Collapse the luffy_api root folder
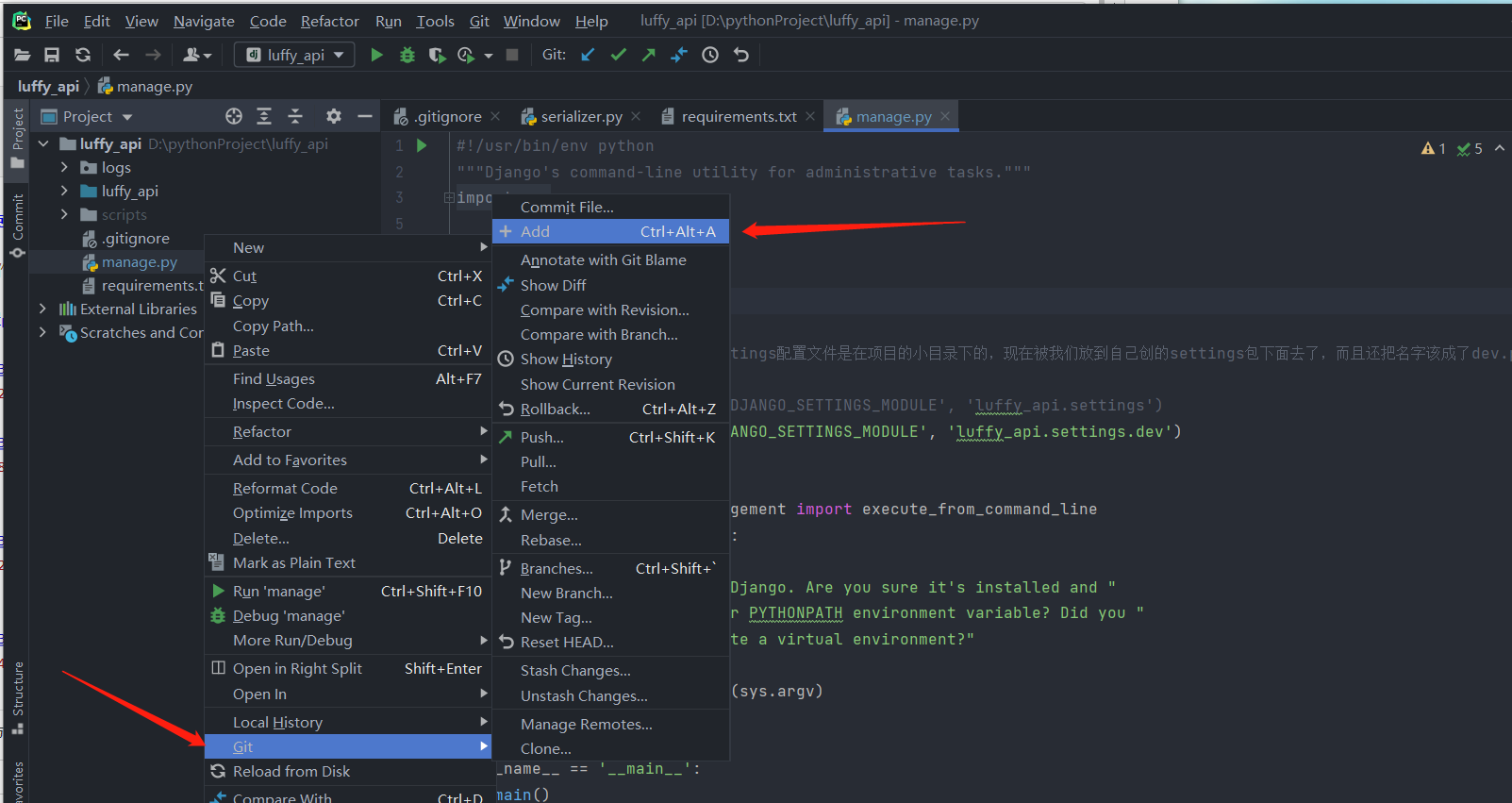This screenshot has height=803, width=1512. pyautogui.click(x=43, y=143)
